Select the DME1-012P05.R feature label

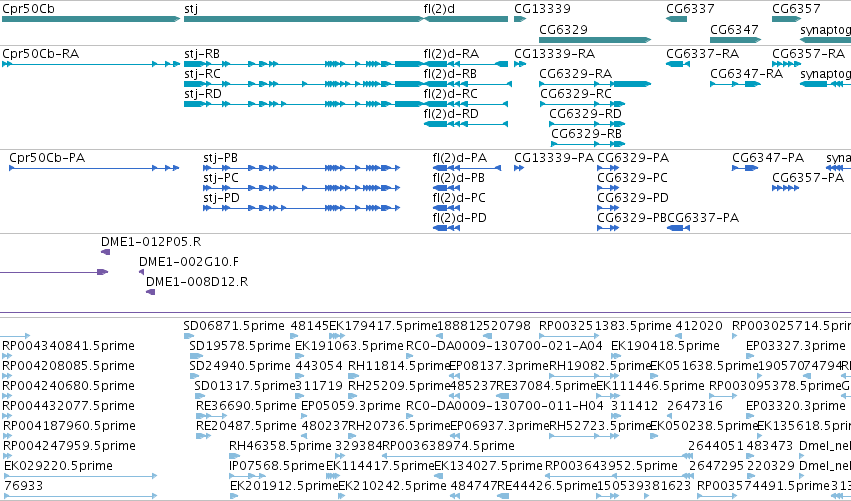[151, 242]
